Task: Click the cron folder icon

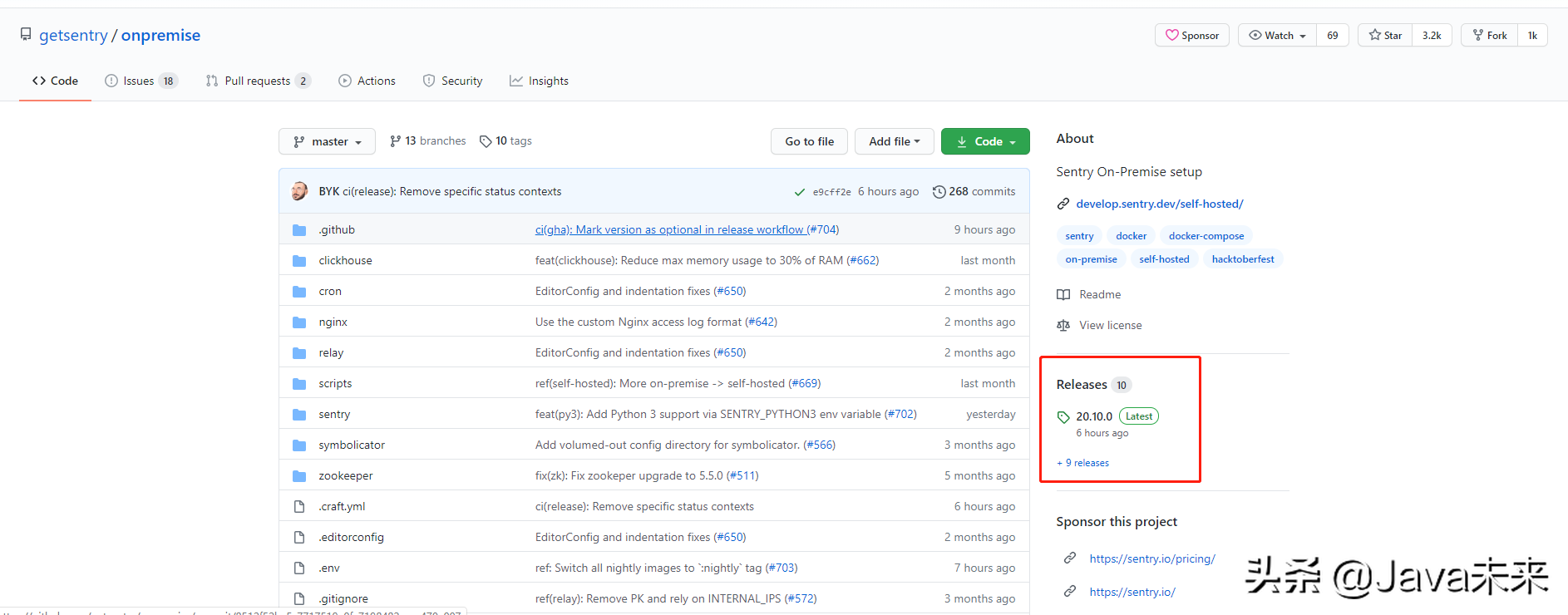Action: [x=299, y=292]
